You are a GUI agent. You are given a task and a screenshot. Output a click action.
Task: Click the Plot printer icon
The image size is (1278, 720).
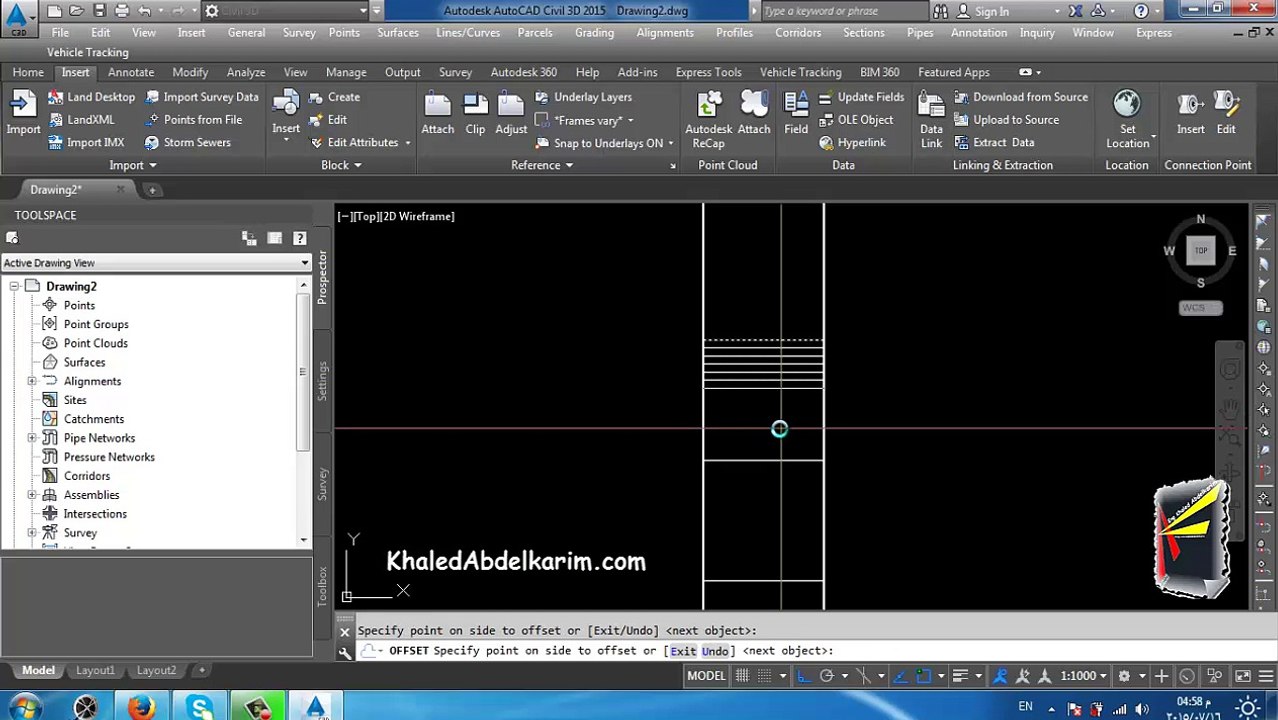coord(122,11)
